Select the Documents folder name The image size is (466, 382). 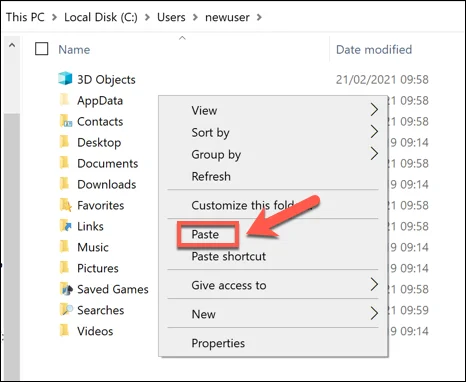pyautogui.click(x=108, y=163)
